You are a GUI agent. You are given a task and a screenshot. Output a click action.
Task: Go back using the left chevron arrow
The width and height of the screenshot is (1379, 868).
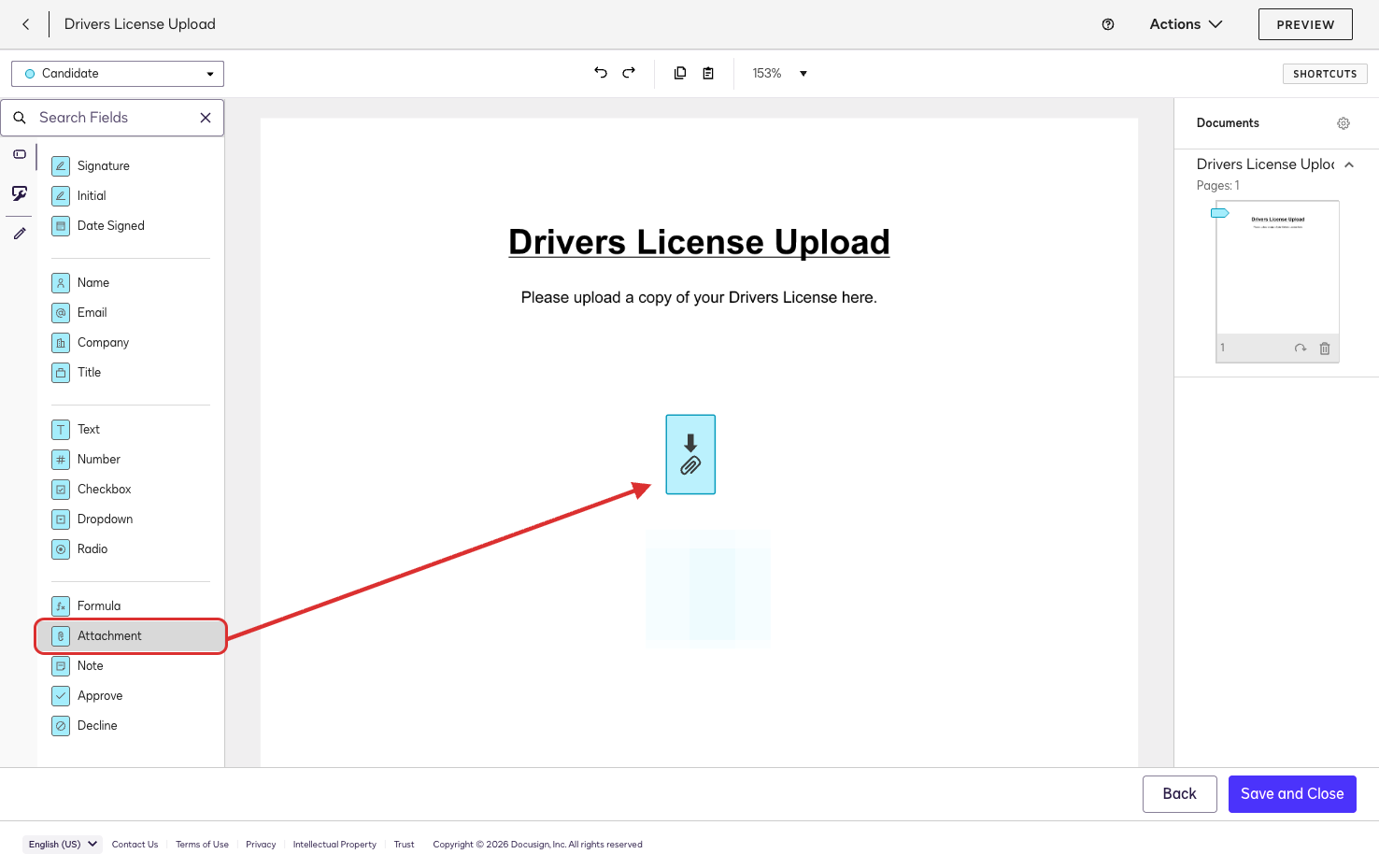pos(26,24)
